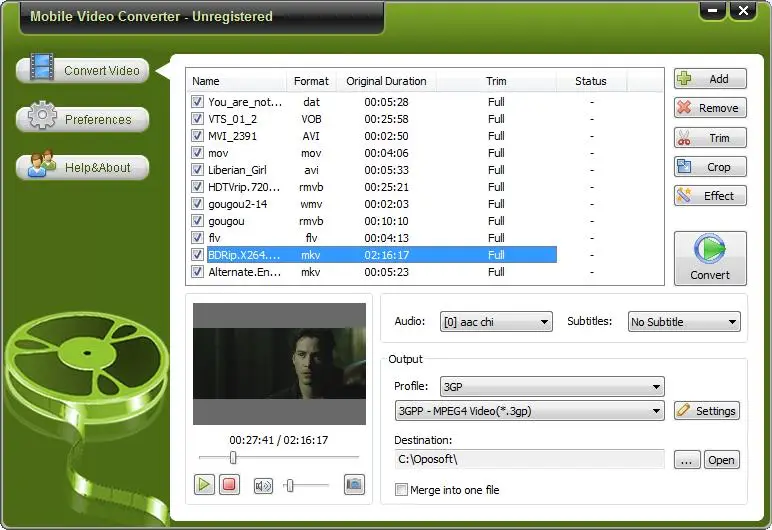This screenshot has width=772, height=530.
Task: Select the VTS_01_2 file name
Action: tap(232, 119)
